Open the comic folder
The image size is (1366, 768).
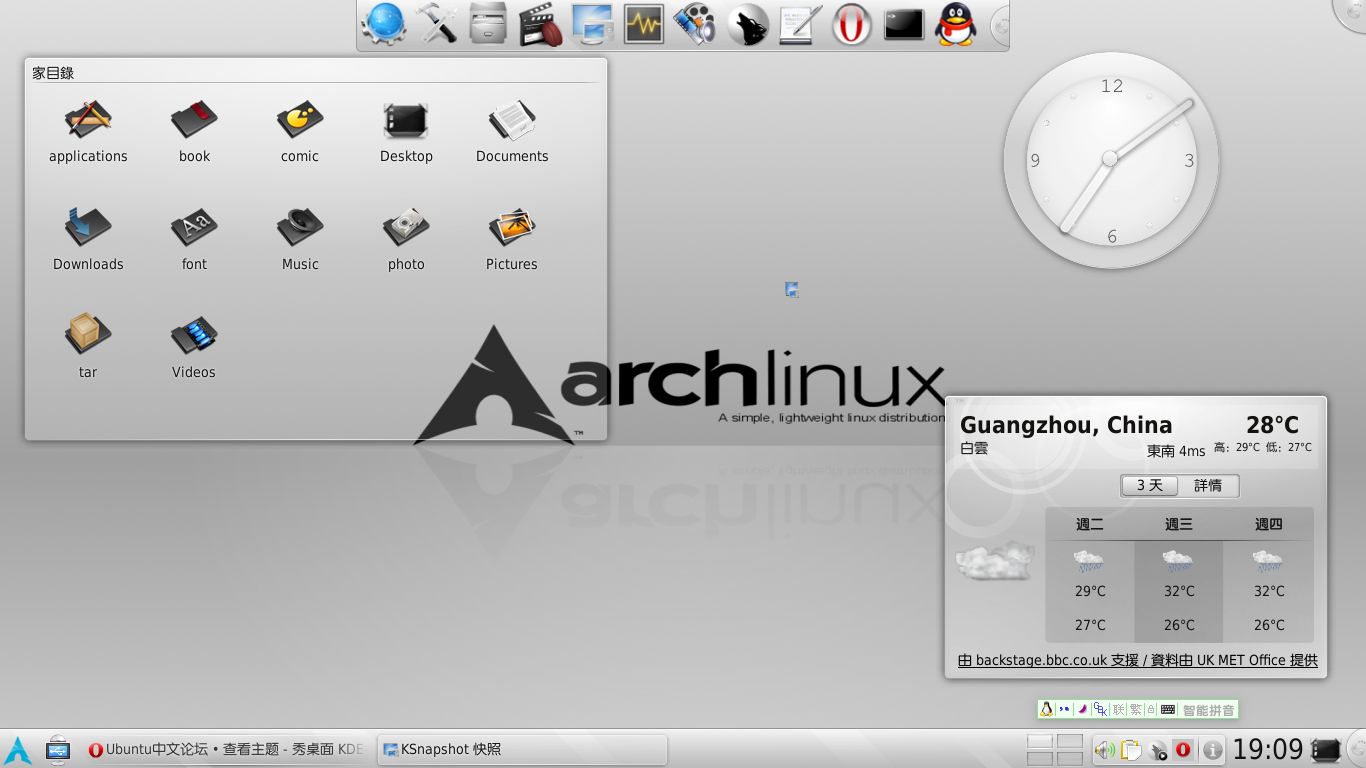coord(300,132)
